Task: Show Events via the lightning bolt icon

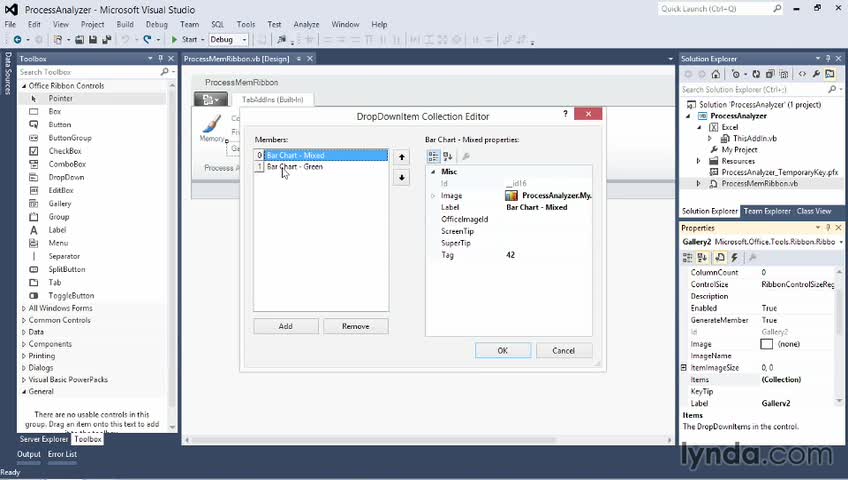Action: (x=734, y=258)
